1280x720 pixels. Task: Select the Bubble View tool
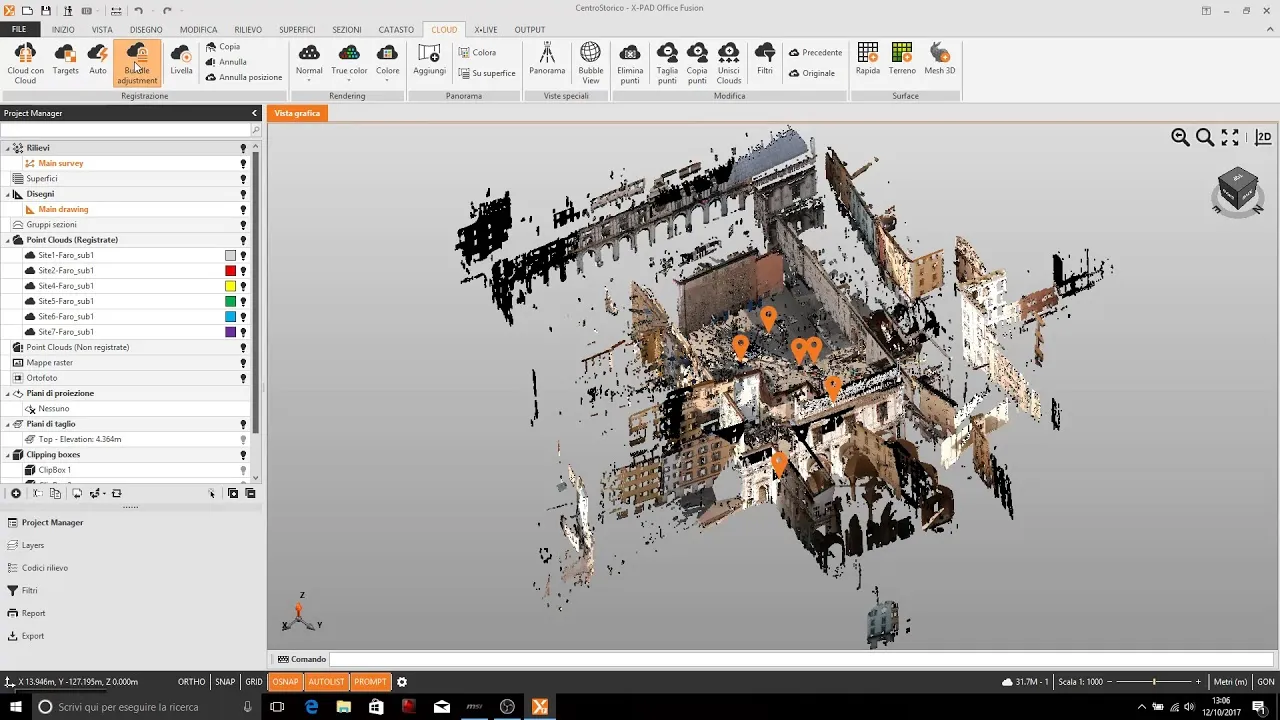591,61
